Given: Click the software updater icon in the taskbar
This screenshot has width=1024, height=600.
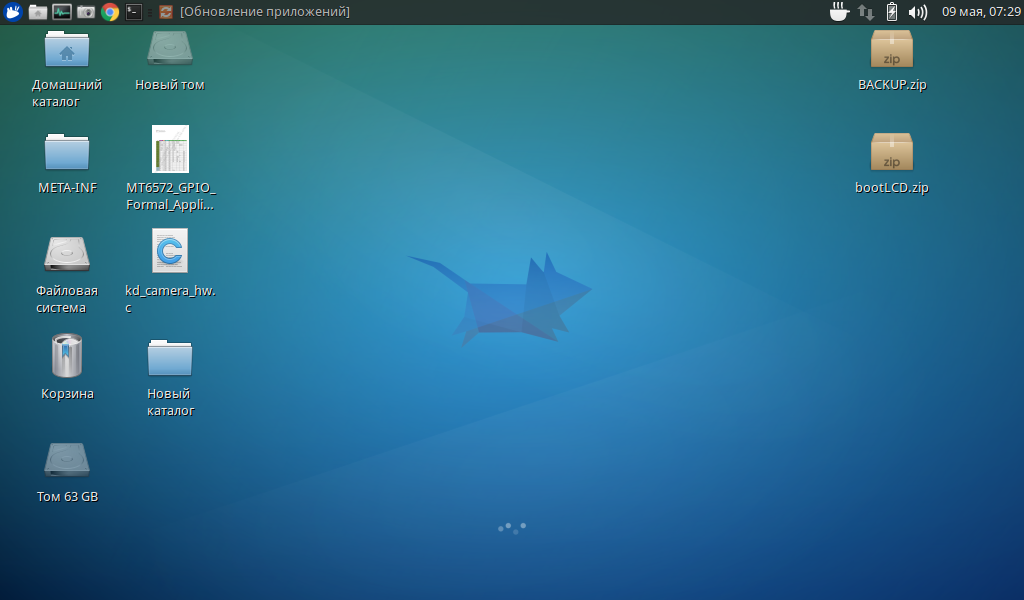Looking at the screenshot, I should coord(166,12).
